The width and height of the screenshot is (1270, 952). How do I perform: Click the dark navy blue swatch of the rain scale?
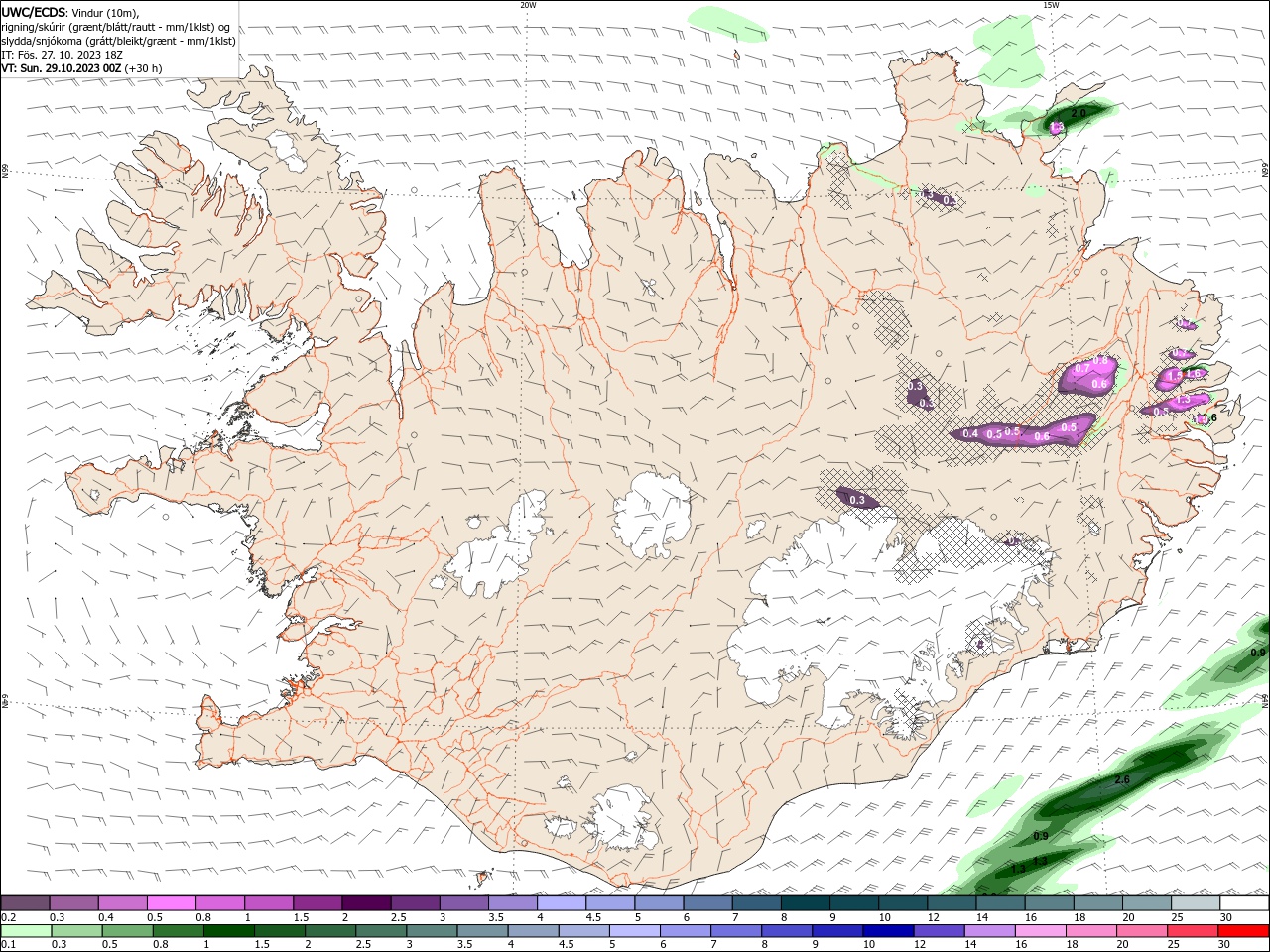pyautogui.click(x=888, y=931)
